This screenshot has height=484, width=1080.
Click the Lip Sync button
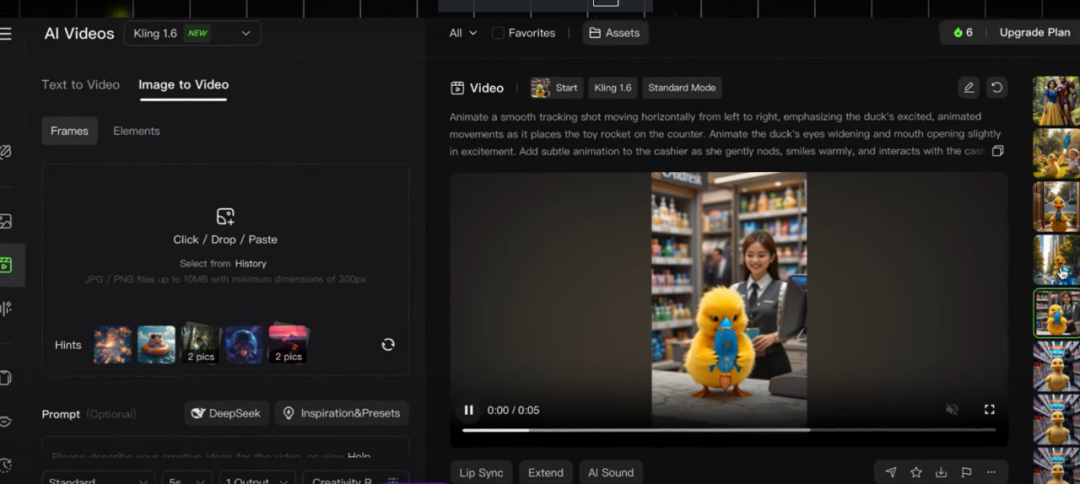coord(481,472)
